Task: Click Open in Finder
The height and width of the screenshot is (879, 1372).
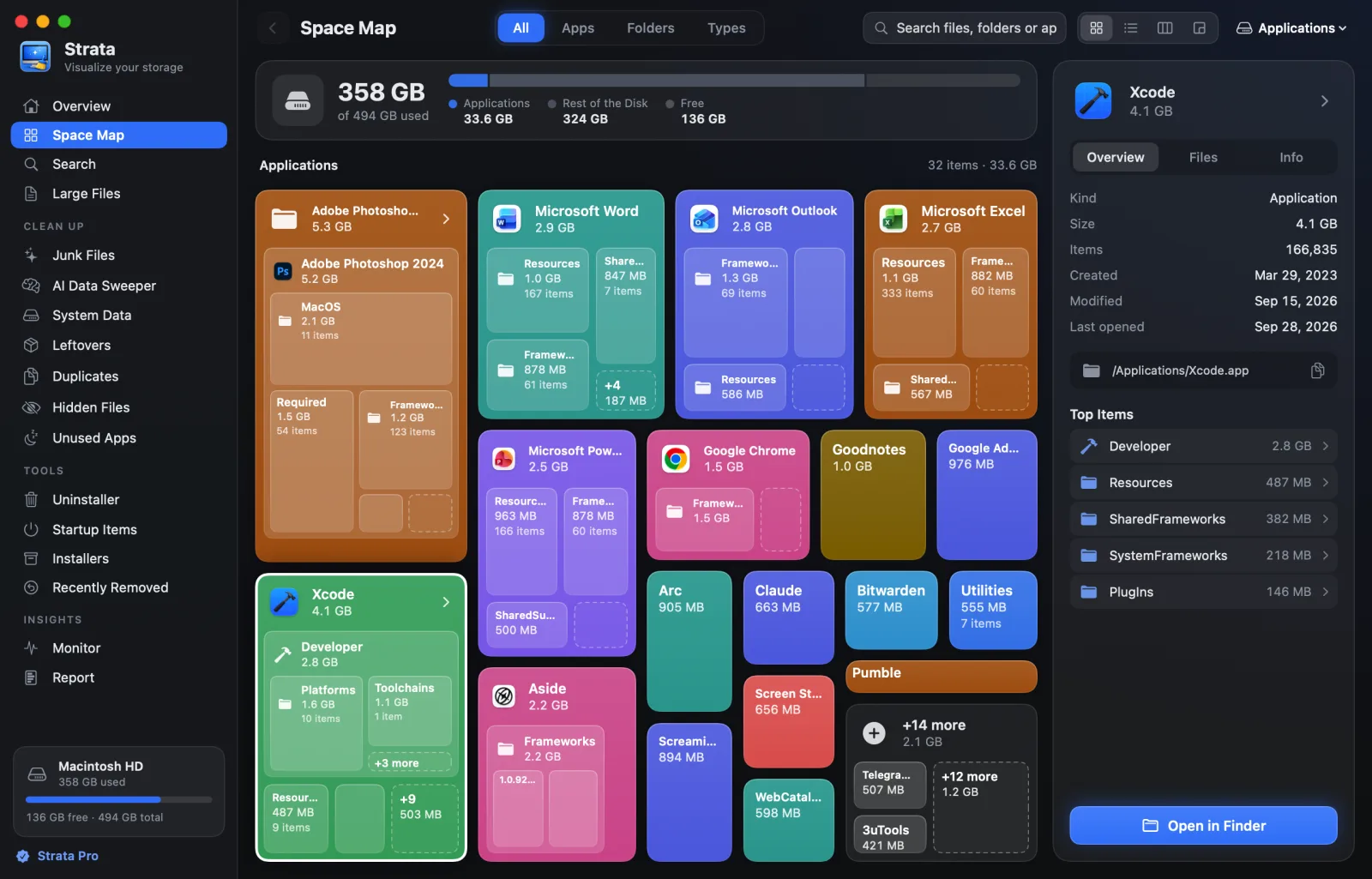Action: coord(1203,826)
